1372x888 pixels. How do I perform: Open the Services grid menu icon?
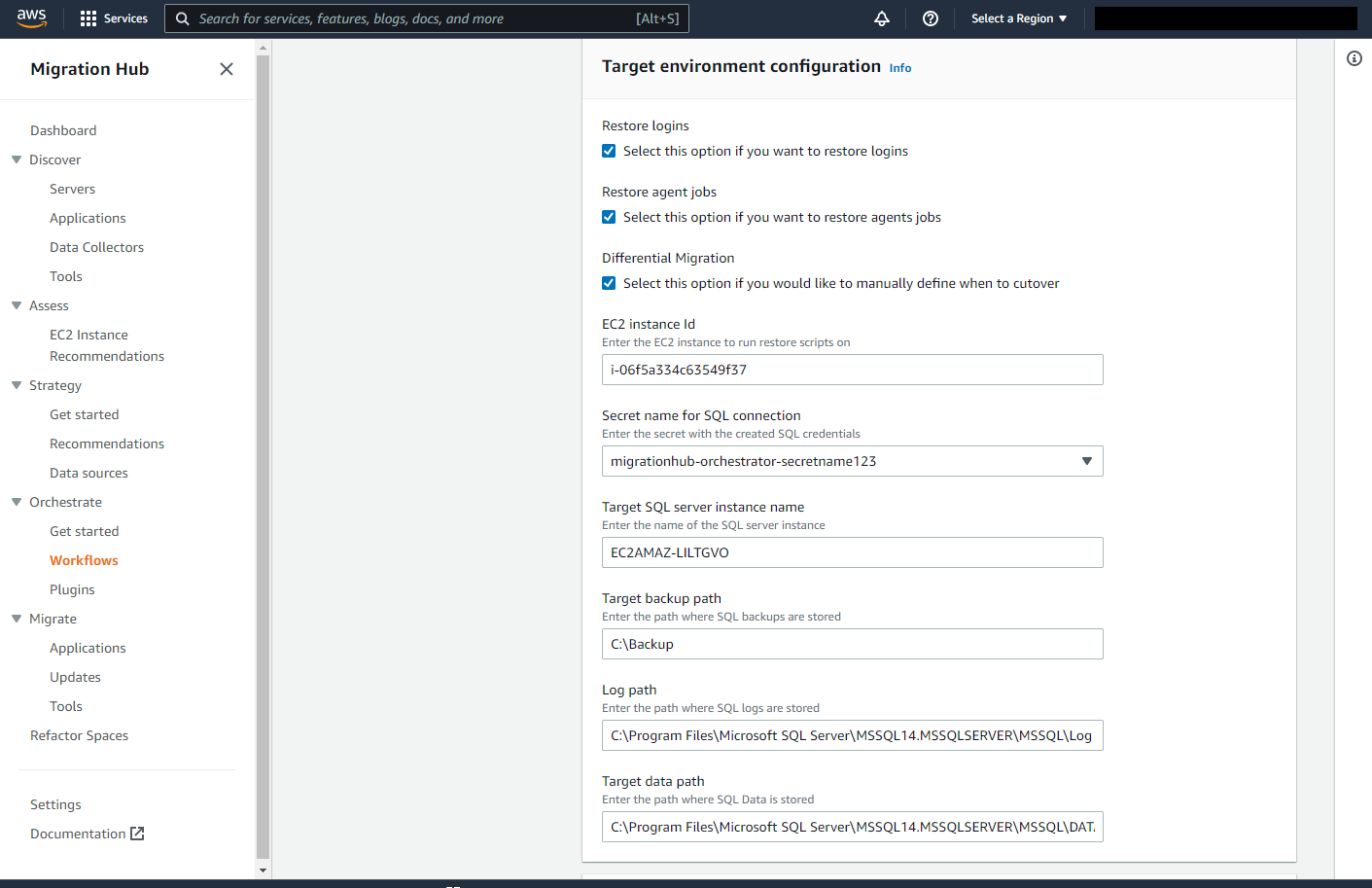coord(88,18)
